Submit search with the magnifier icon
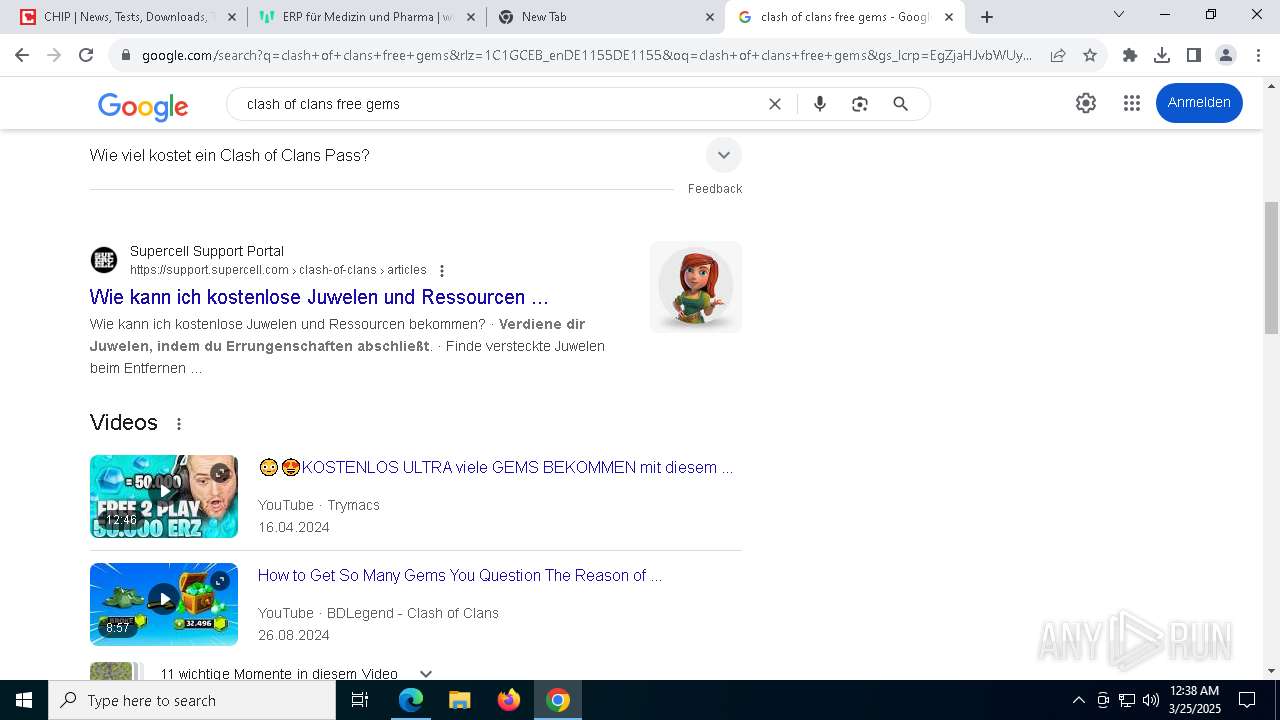Screen dimensions: 1280x720 click(900, 104)
